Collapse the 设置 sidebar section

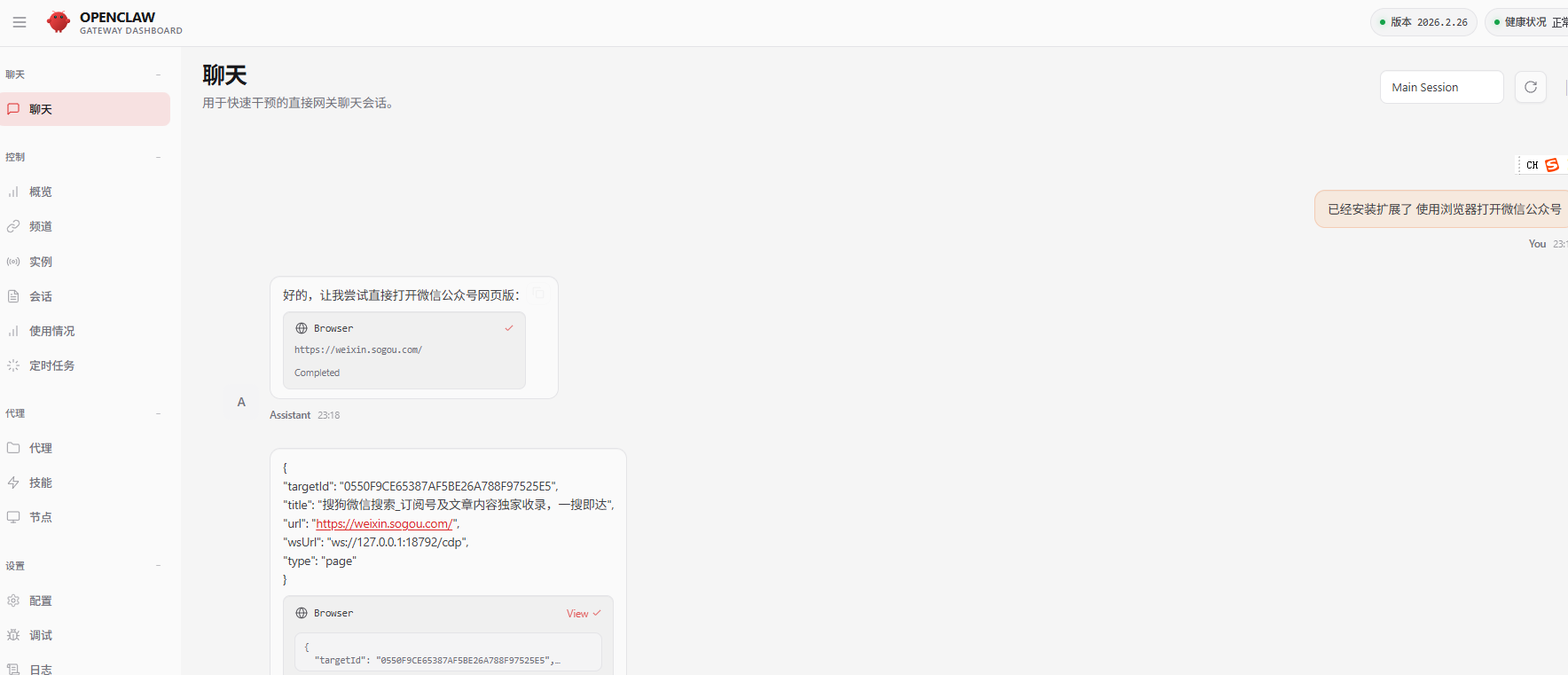(x=158, y=566)
